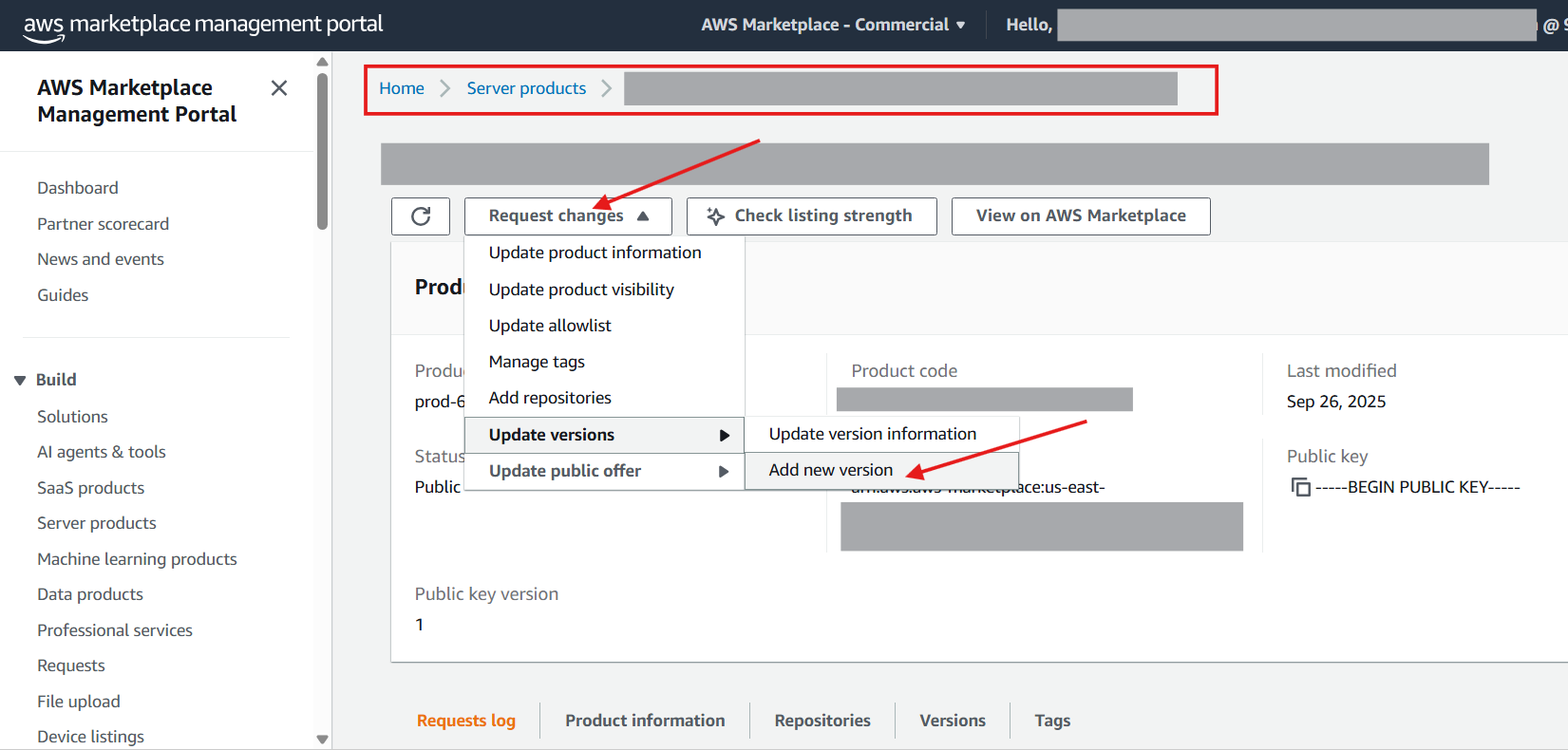Choose Update product visibility
Viewport: 1568px width, 750px height.
coord(581,290)
